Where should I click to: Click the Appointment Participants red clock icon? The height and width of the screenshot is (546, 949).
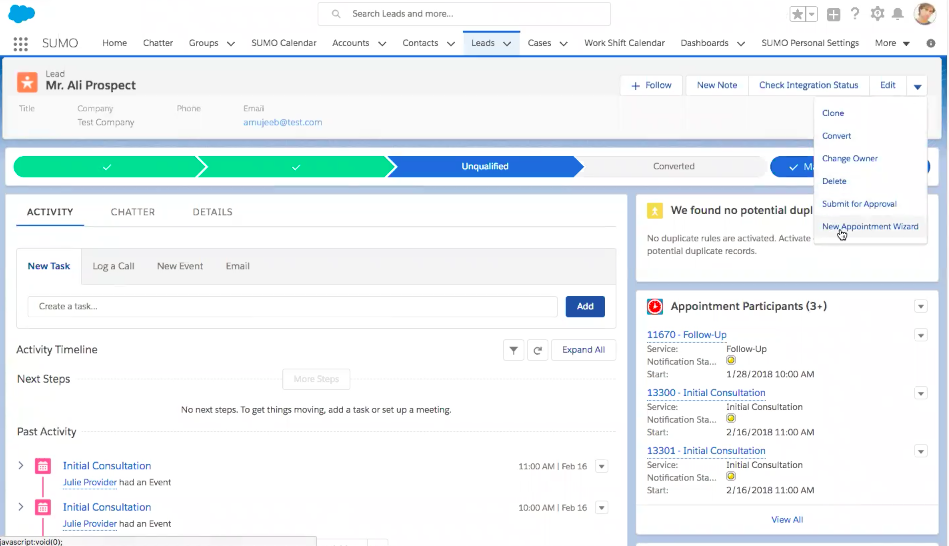655,307
